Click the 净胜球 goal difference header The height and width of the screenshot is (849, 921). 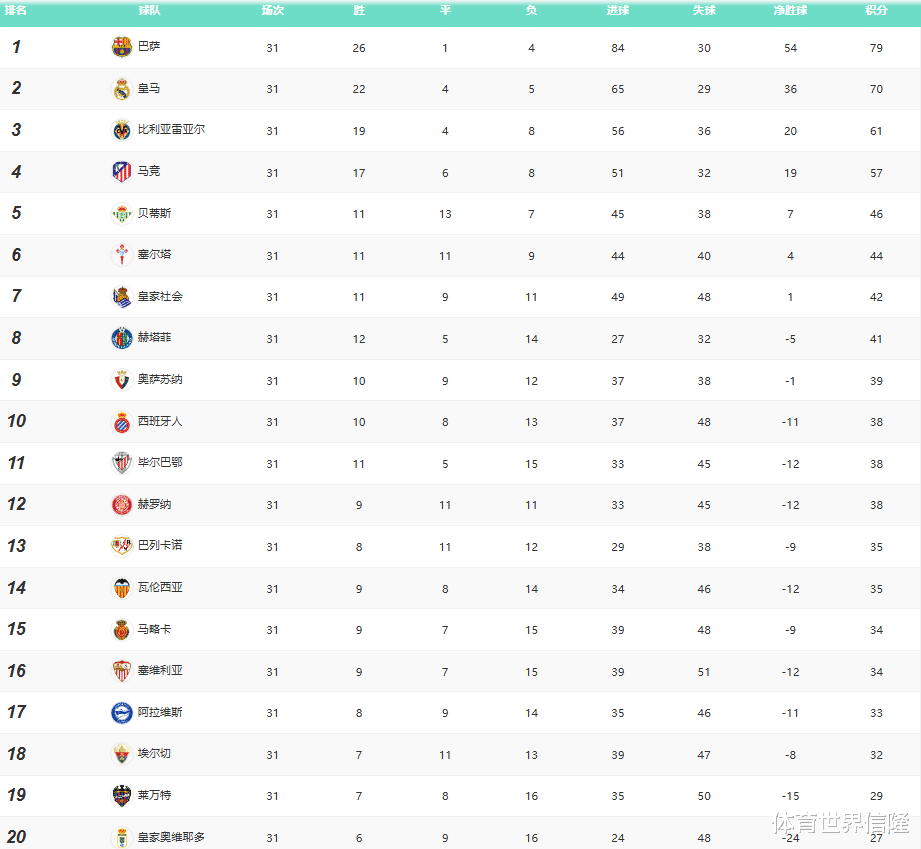point(790,11)
